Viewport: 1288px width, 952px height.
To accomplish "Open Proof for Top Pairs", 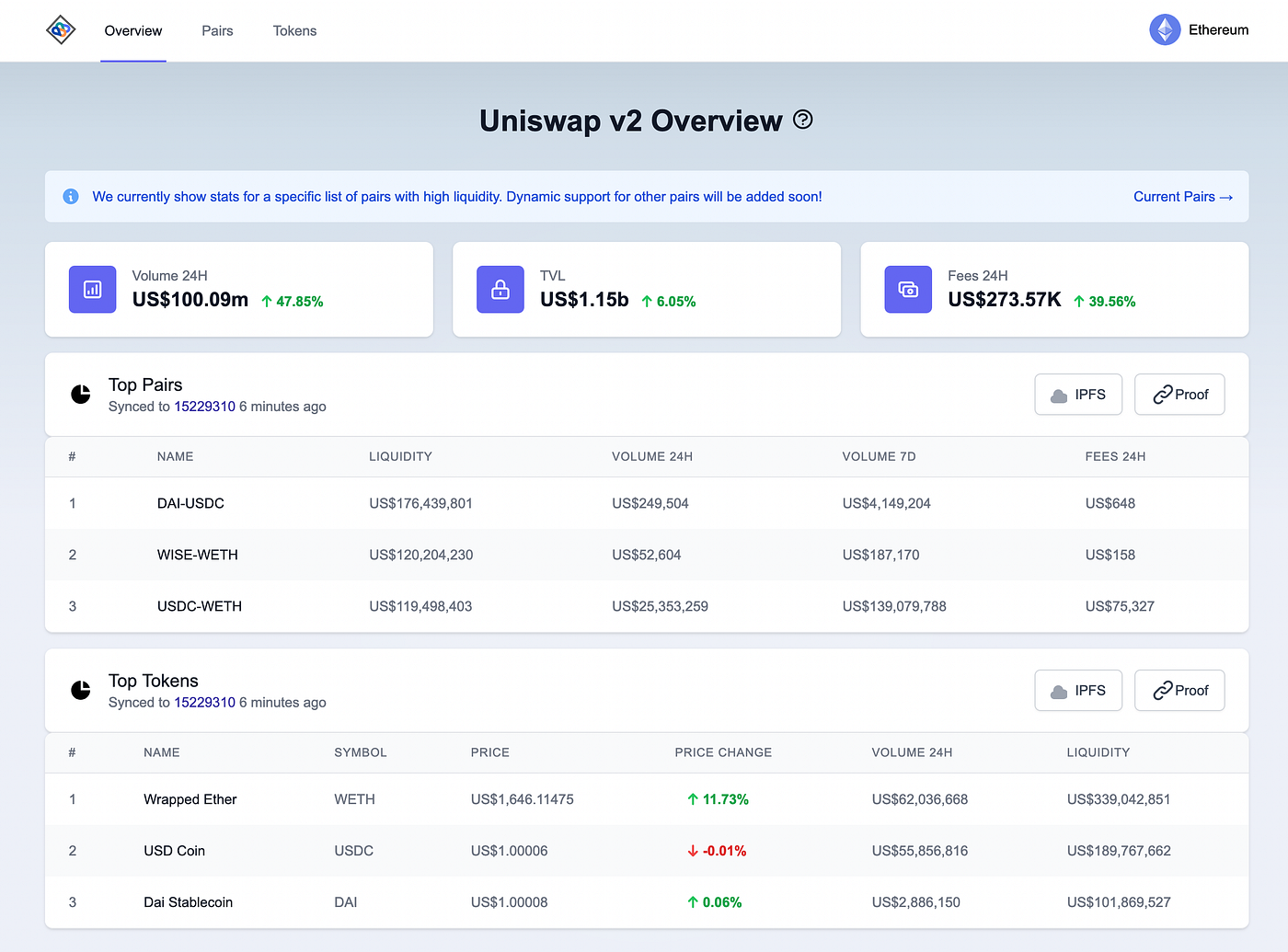I will 1179,395.
